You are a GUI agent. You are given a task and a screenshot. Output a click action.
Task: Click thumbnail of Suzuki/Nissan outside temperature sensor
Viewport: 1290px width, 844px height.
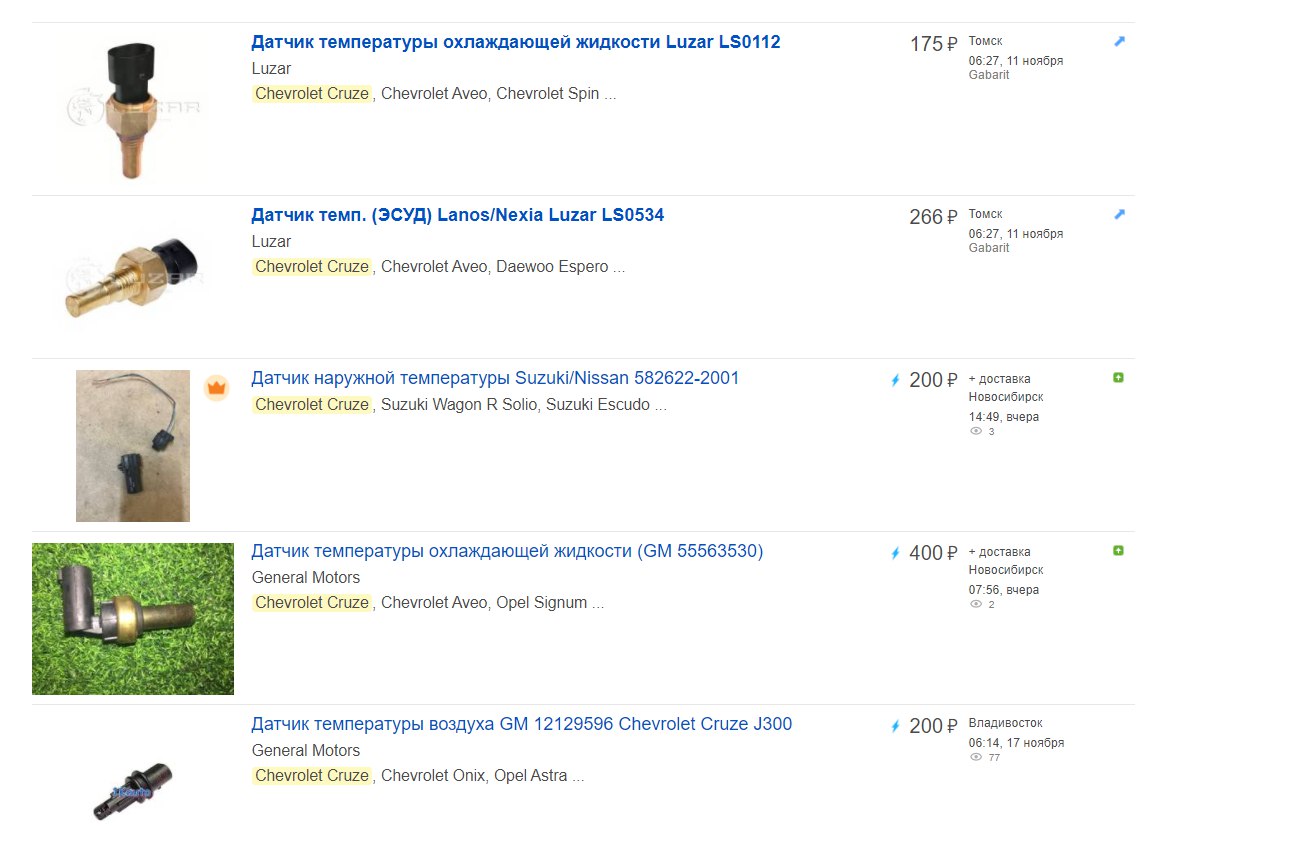coord(133,446)
